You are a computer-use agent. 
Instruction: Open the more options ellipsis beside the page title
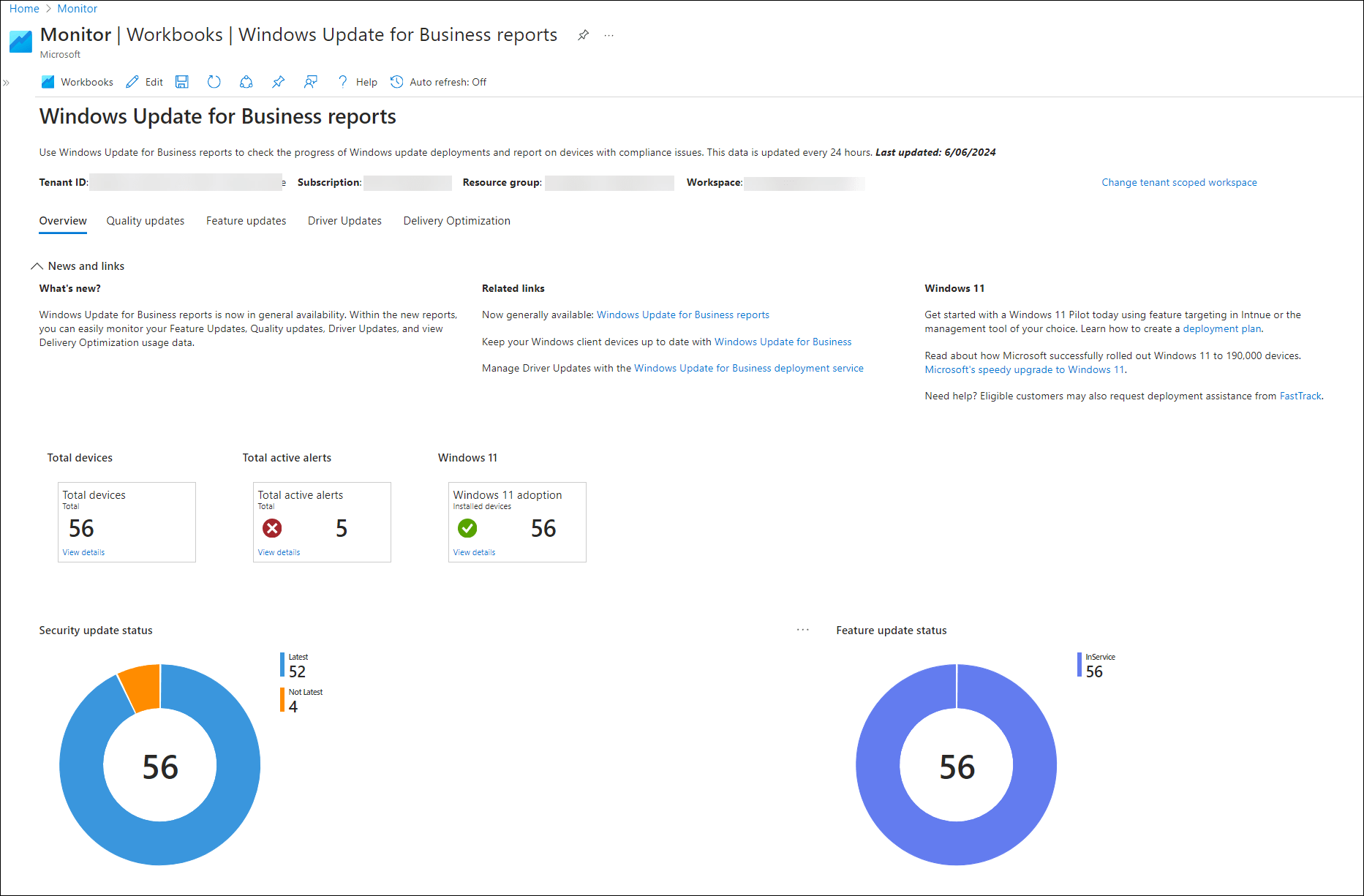click(x=609, y=35)
